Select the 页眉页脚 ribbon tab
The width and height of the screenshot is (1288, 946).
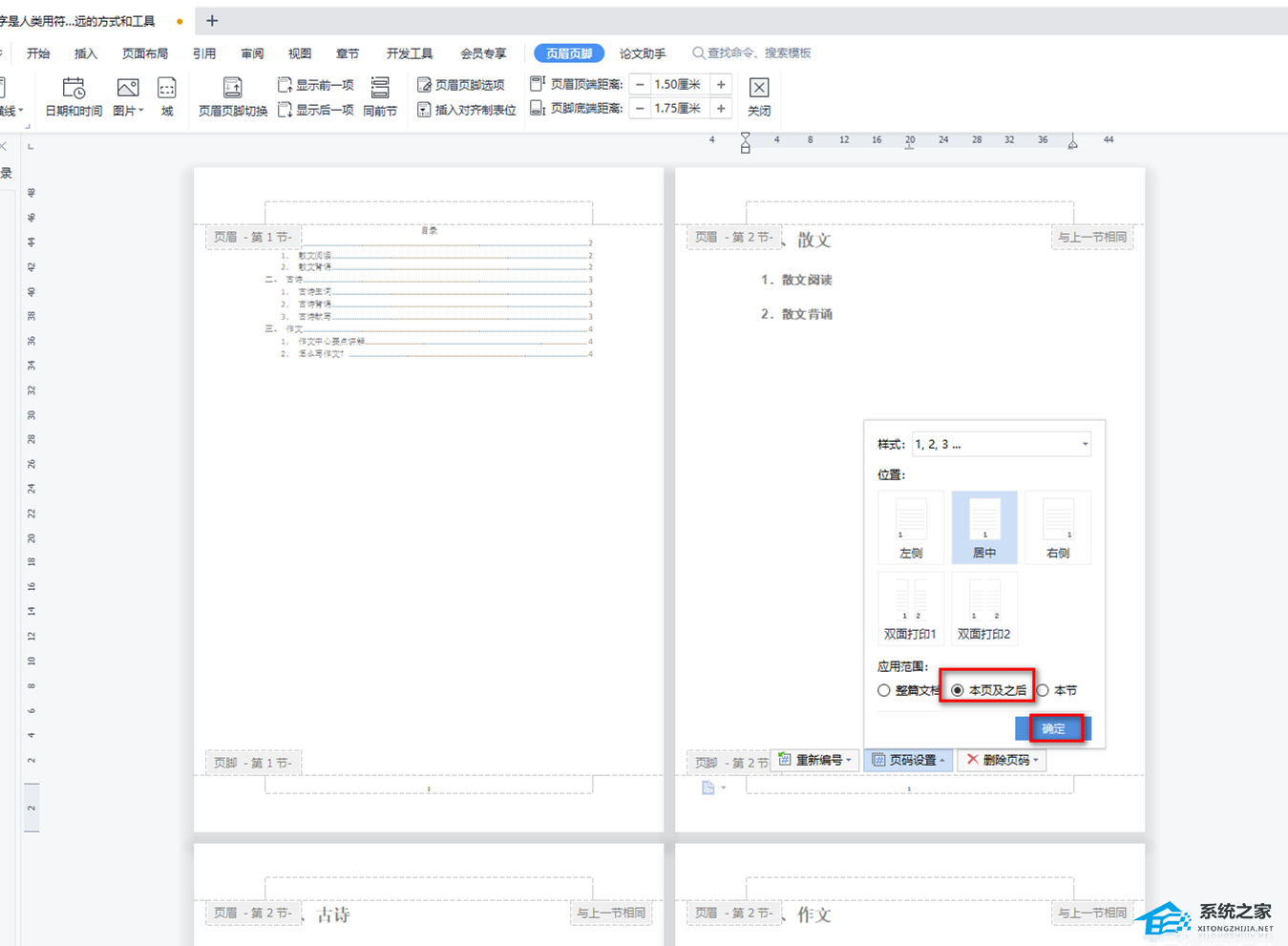pos(569,53)
